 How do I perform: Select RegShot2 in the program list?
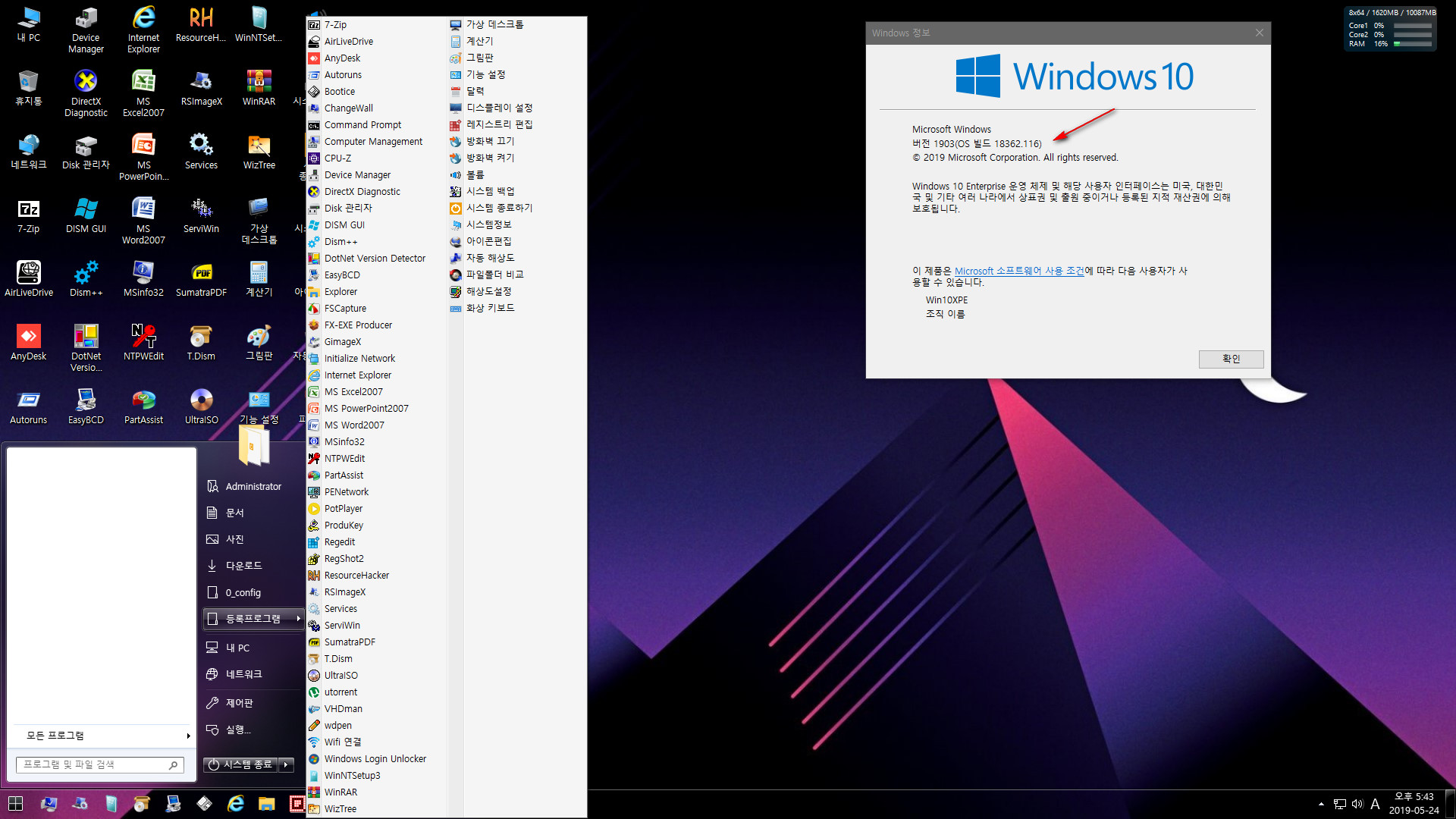click(x=376, y=559)
